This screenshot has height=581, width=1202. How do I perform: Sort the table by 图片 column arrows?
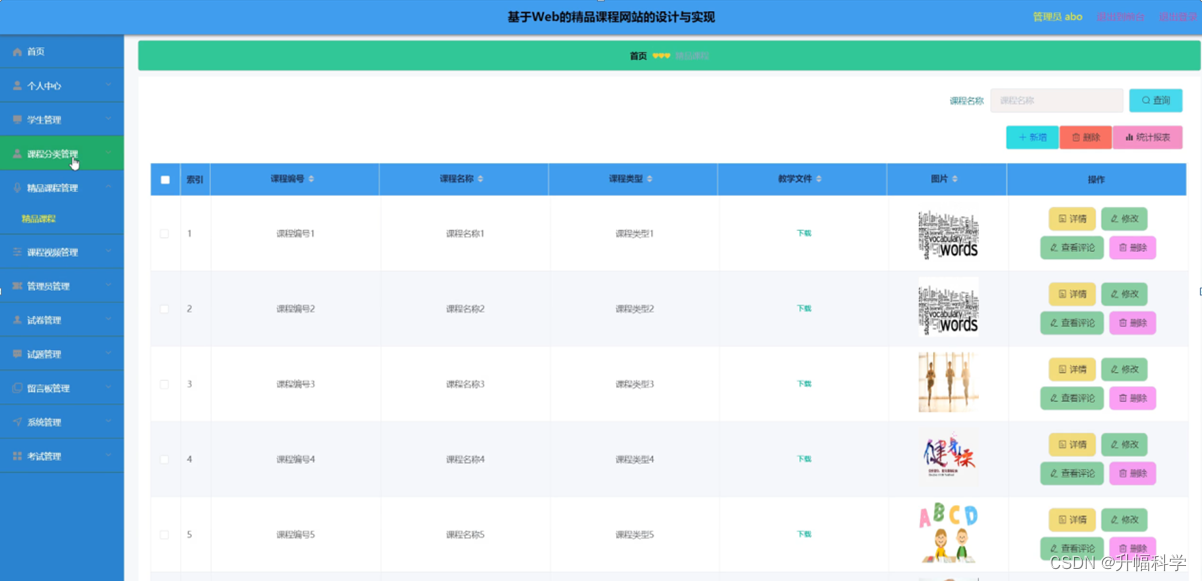(955, 179)
